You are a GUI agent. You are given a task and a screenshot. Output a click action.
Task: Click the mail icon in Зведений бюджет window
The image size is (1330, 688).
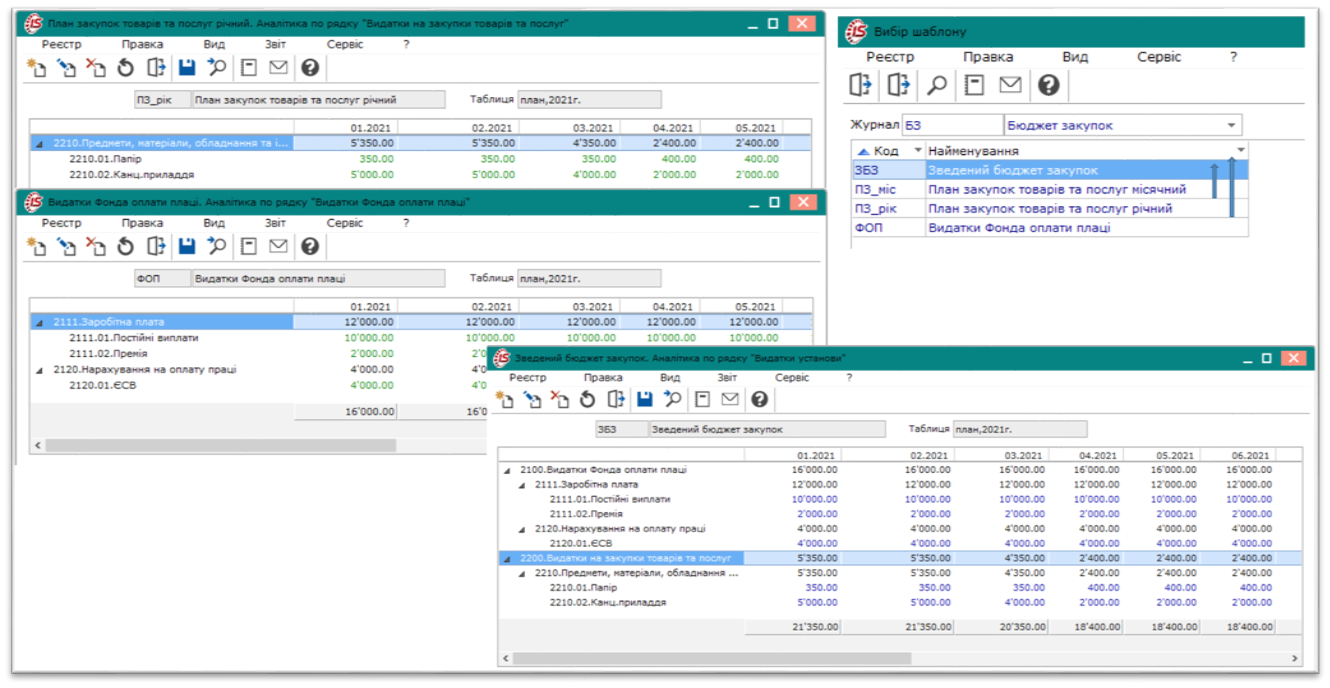(730, 400)
